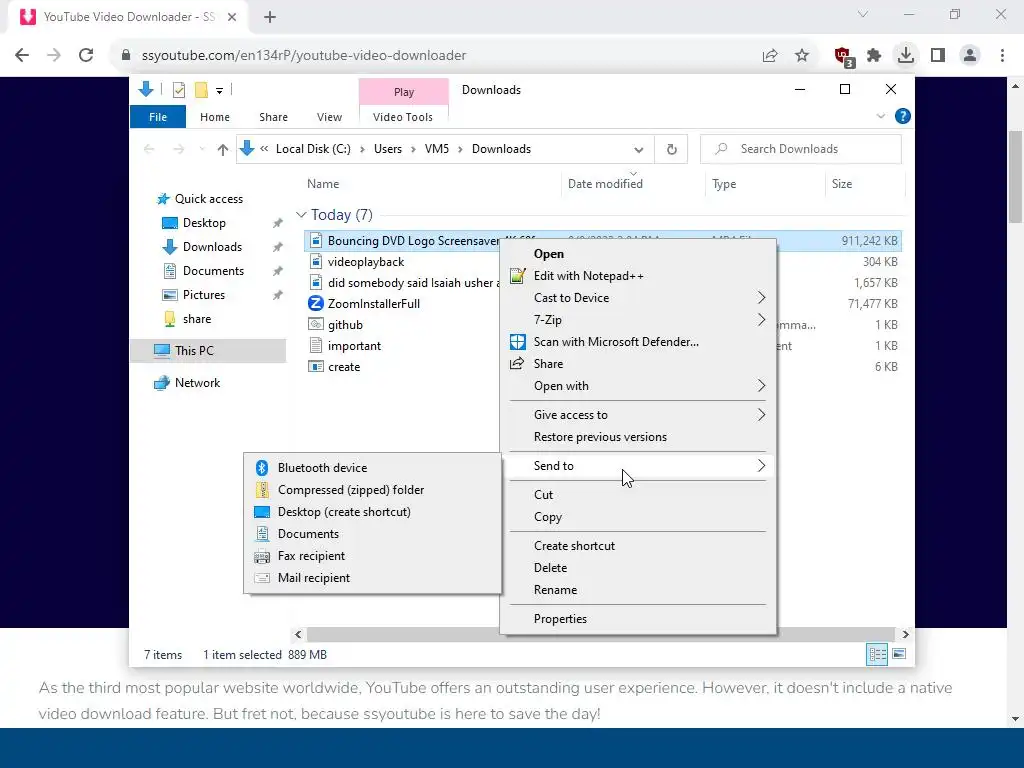The image size is (1024, 768).
Task: Click the Properties quick access toolbar icon
Action: click(178, 90)
